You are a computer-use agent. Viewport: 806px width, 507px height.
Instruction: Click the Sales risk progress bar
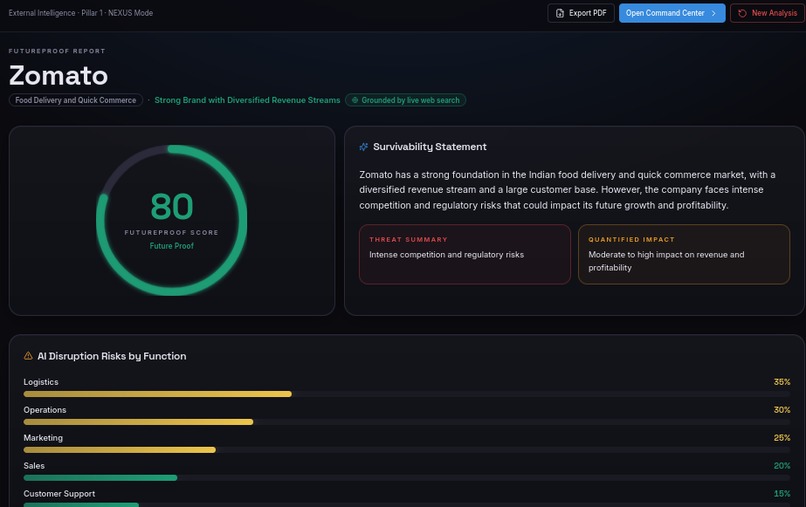pos(407,478)
